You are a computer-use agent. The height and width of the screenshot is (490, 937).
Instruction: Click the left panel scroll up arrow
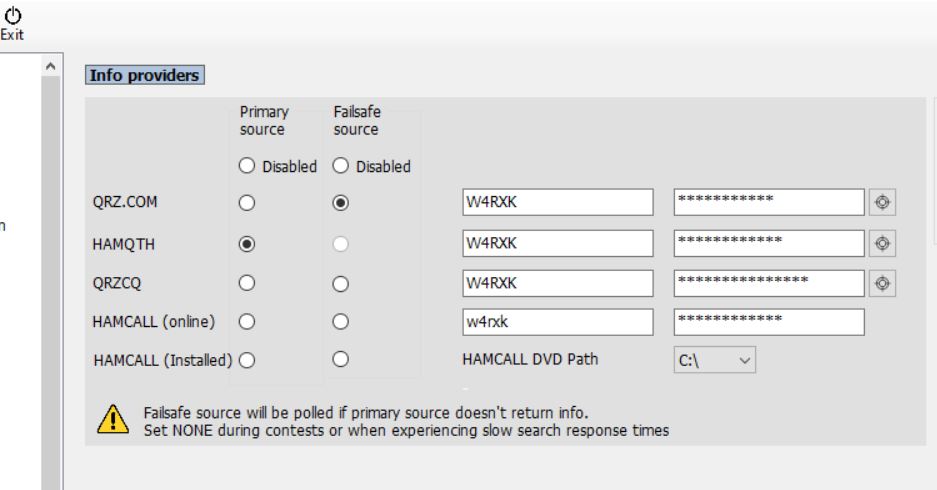pos(51,66)
